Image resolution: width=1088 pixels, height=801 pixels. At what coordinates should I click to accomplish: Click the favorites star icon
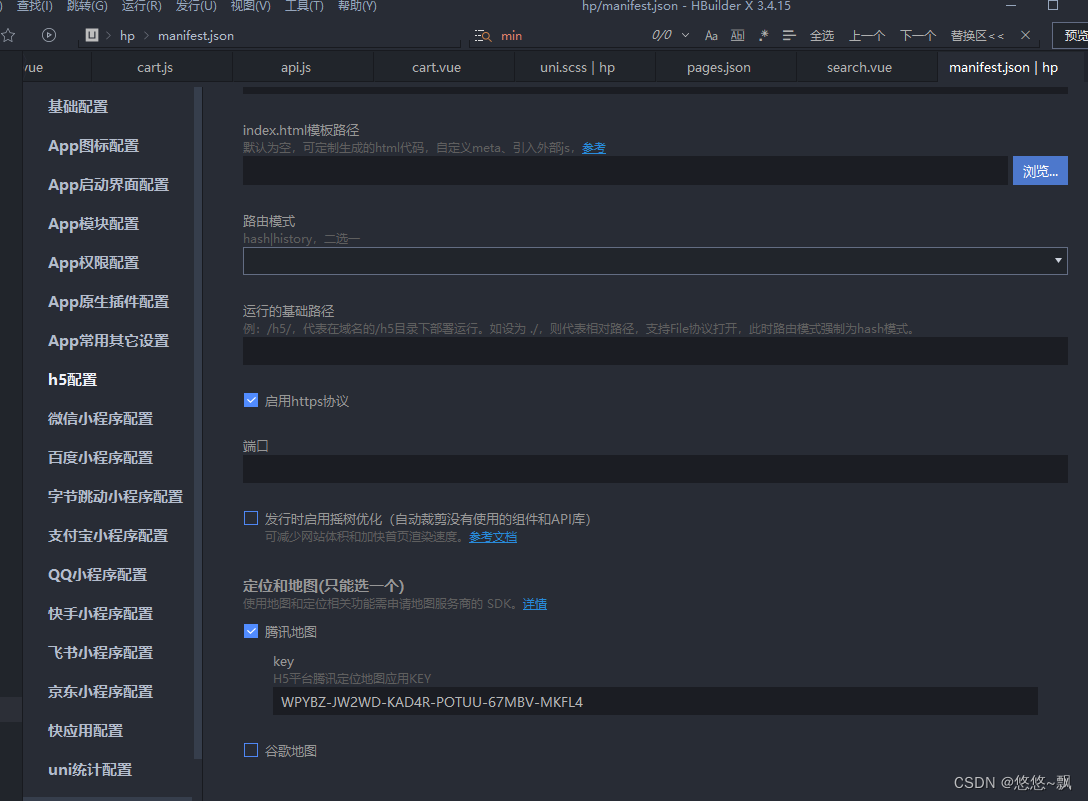(11, 35)
